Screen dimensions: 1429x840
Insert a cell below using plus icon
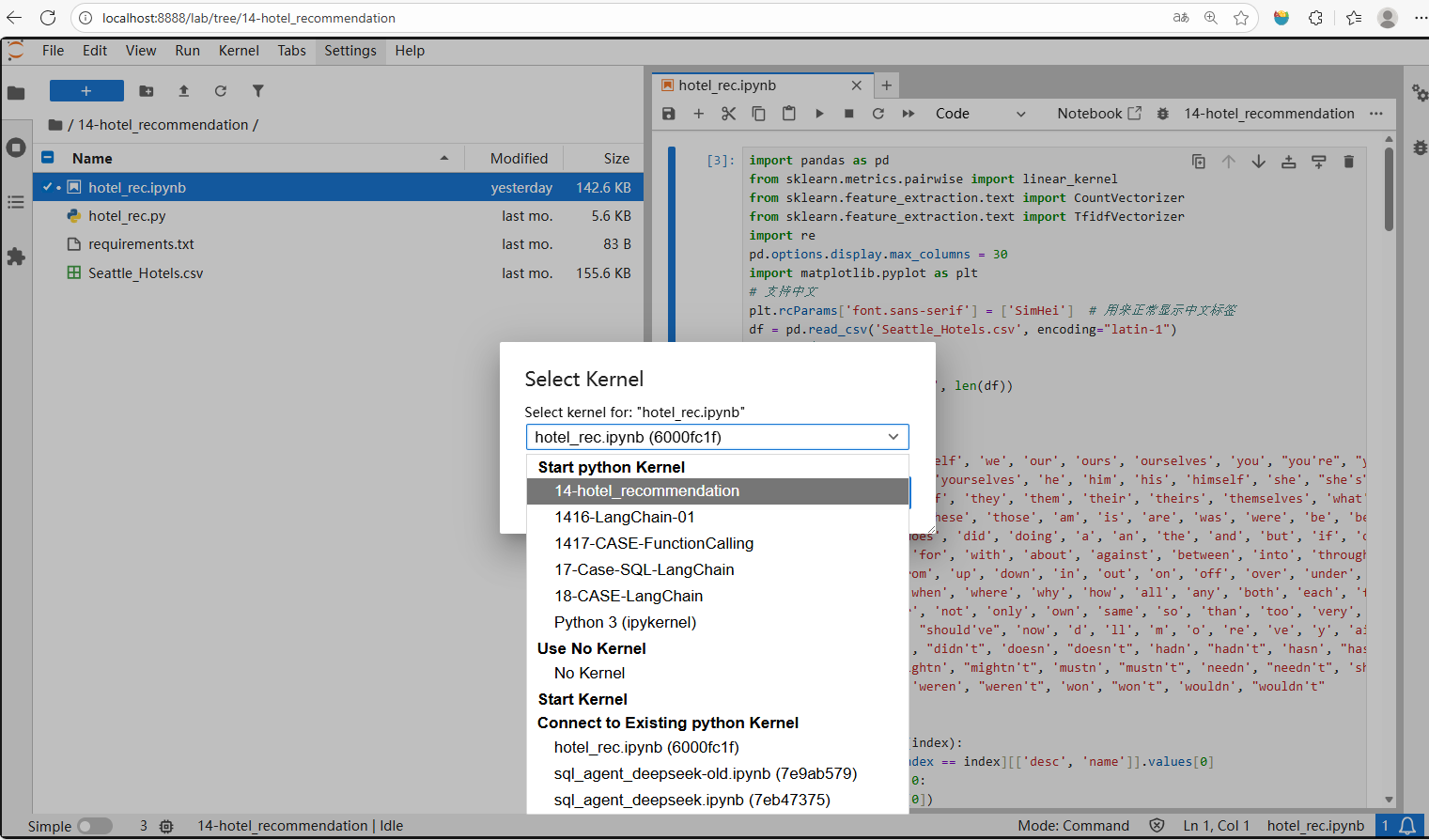point(698,114)
